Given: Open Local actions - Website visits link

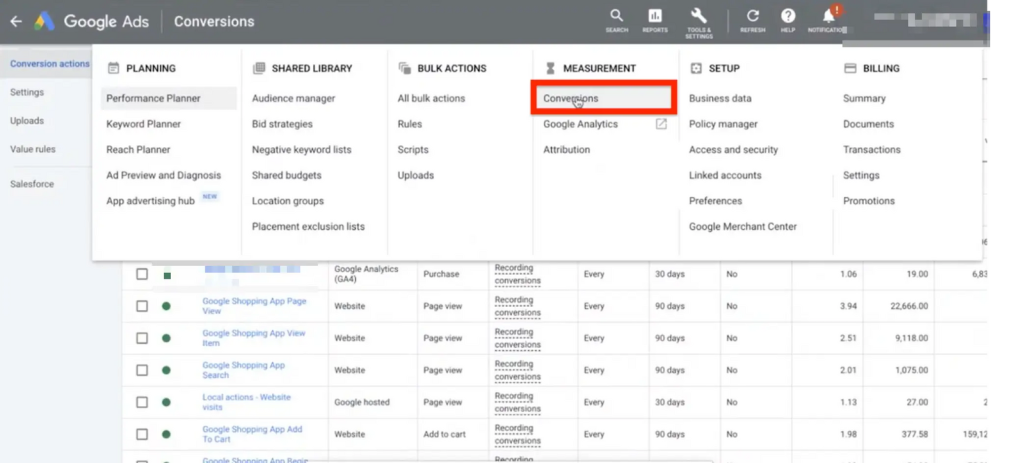Looking at the screenshot, I should click(246, 402).
